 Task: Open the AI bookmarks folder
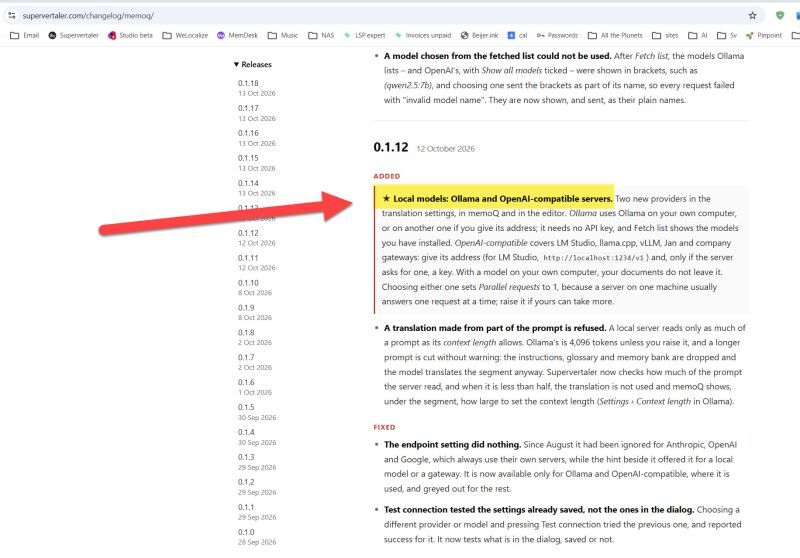698,35
